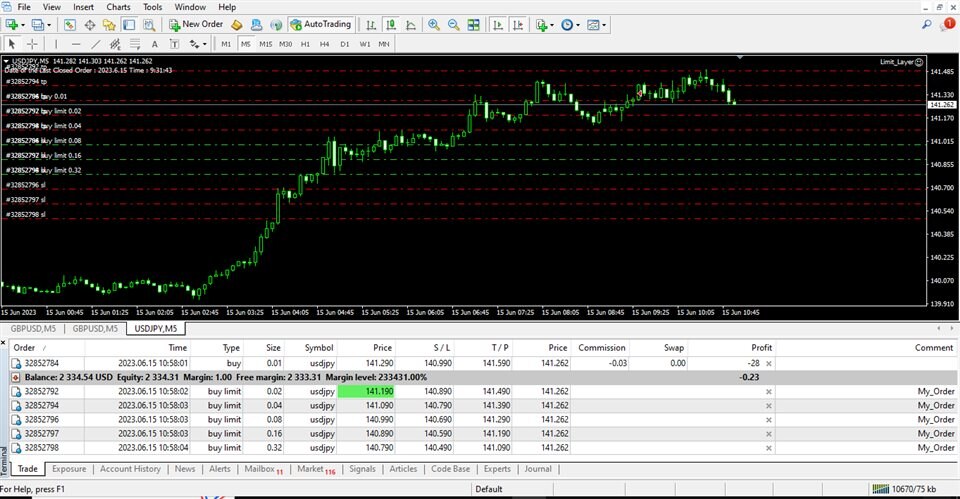
Task: Toggle the AutoTrading button
Action: pos(321,24)
